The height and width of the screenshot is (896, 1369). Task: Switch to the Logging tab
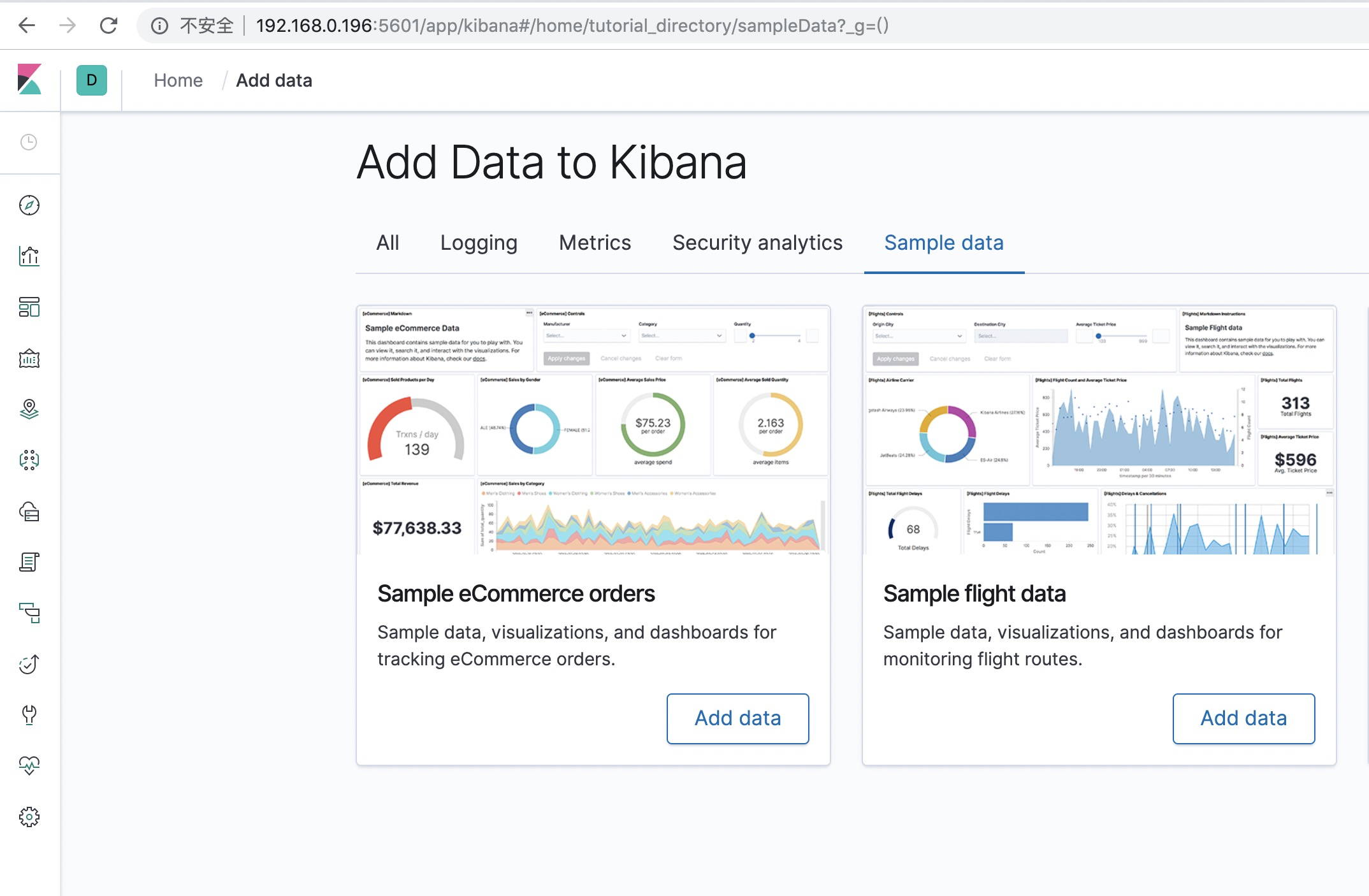pyautogui.click(x=479, y=243)
